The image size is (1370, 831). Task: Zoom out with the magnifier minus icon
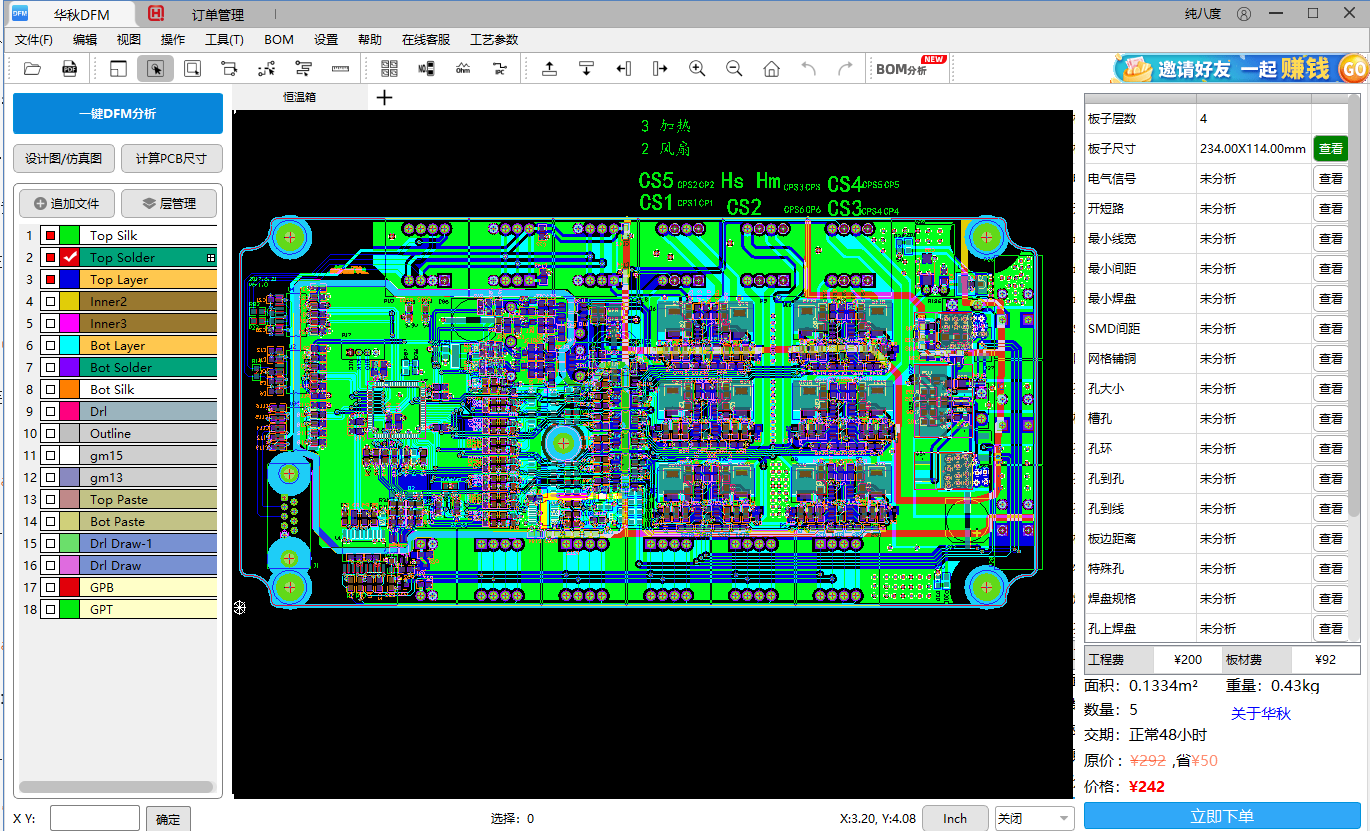[734, 69]
